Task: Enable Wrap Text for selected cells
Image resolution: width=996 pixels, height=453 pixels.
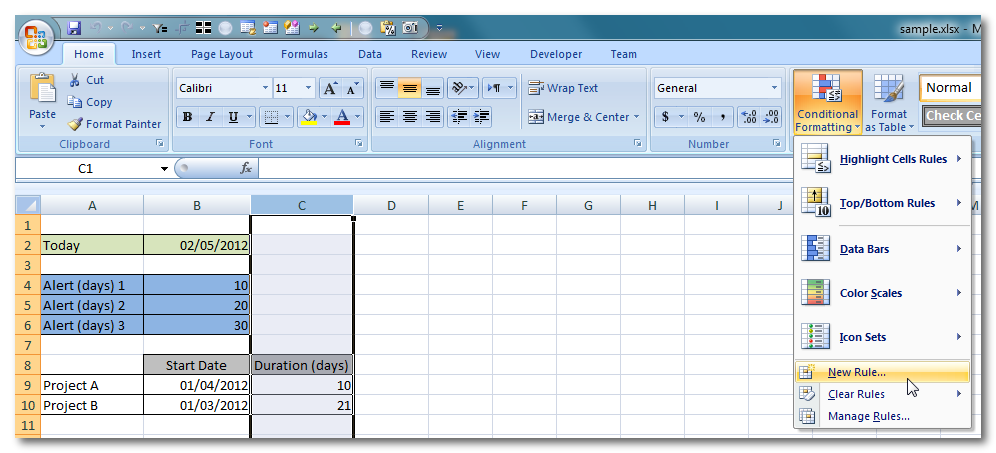Action: point(563,88)
